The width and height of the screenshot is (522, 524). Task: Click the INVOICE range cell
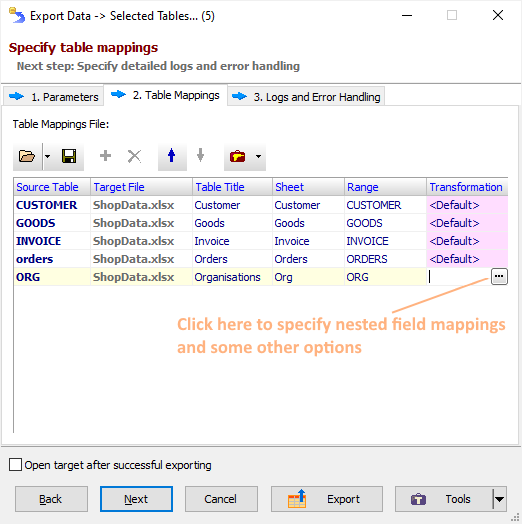(x=385, y=241)
